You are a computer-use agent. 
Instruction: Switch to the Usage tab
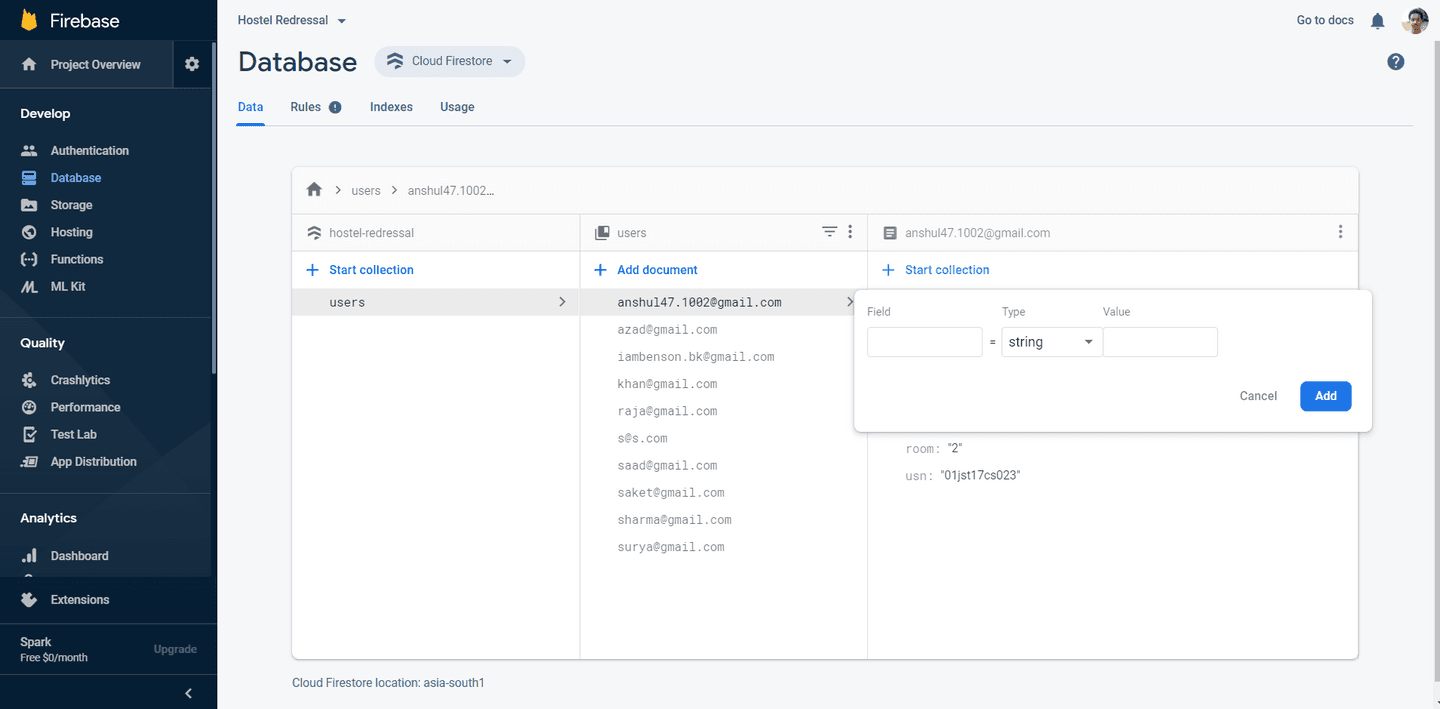[457, 107]
